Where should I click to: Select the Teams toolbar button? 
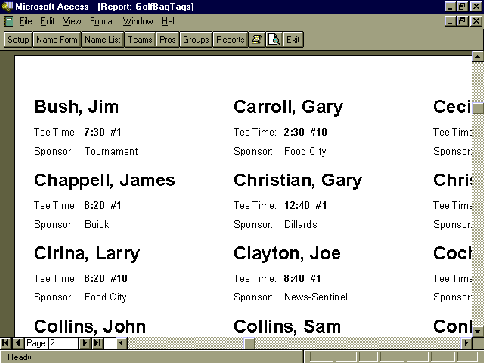point(140,40)
